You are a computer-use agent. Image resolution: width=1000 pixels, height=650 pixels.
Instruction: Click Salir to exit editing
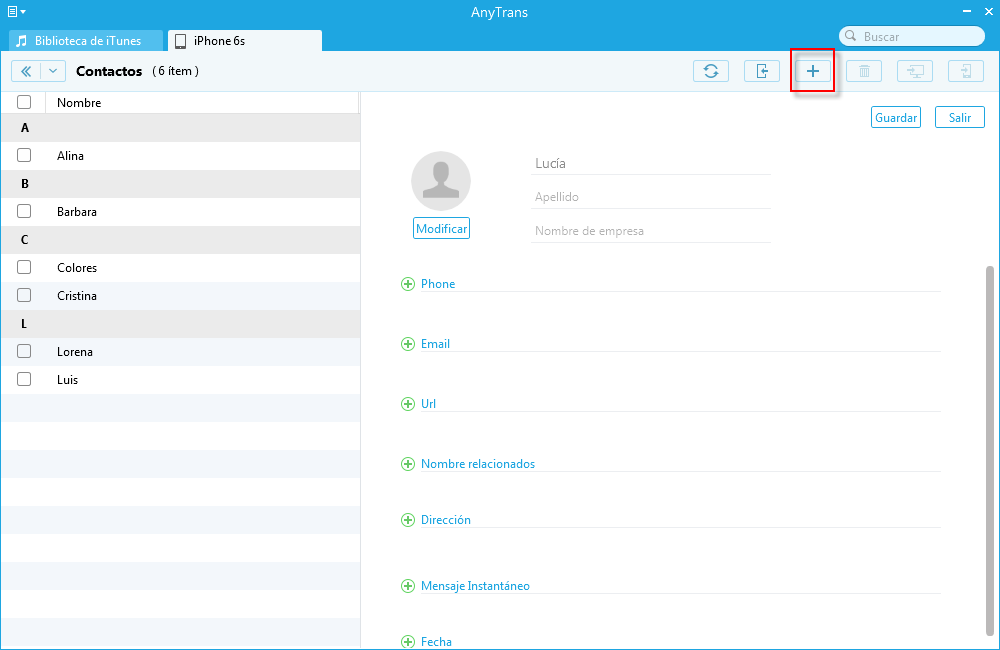coord(959,117)
